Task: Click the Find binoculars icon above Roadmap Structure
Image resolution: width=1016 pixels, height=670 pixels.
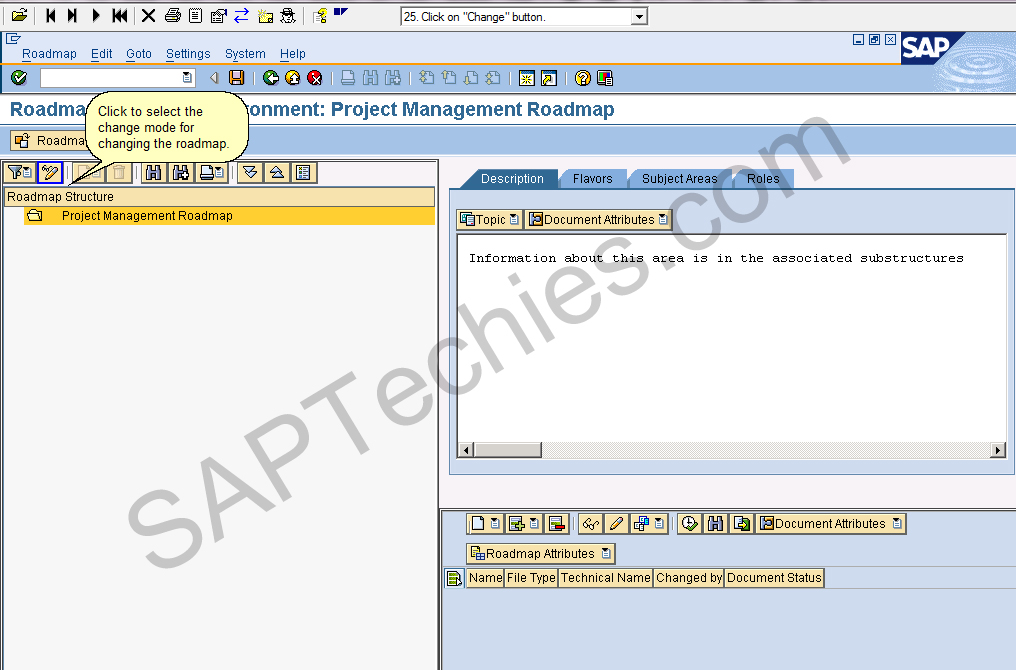Action: coord(154,172)
